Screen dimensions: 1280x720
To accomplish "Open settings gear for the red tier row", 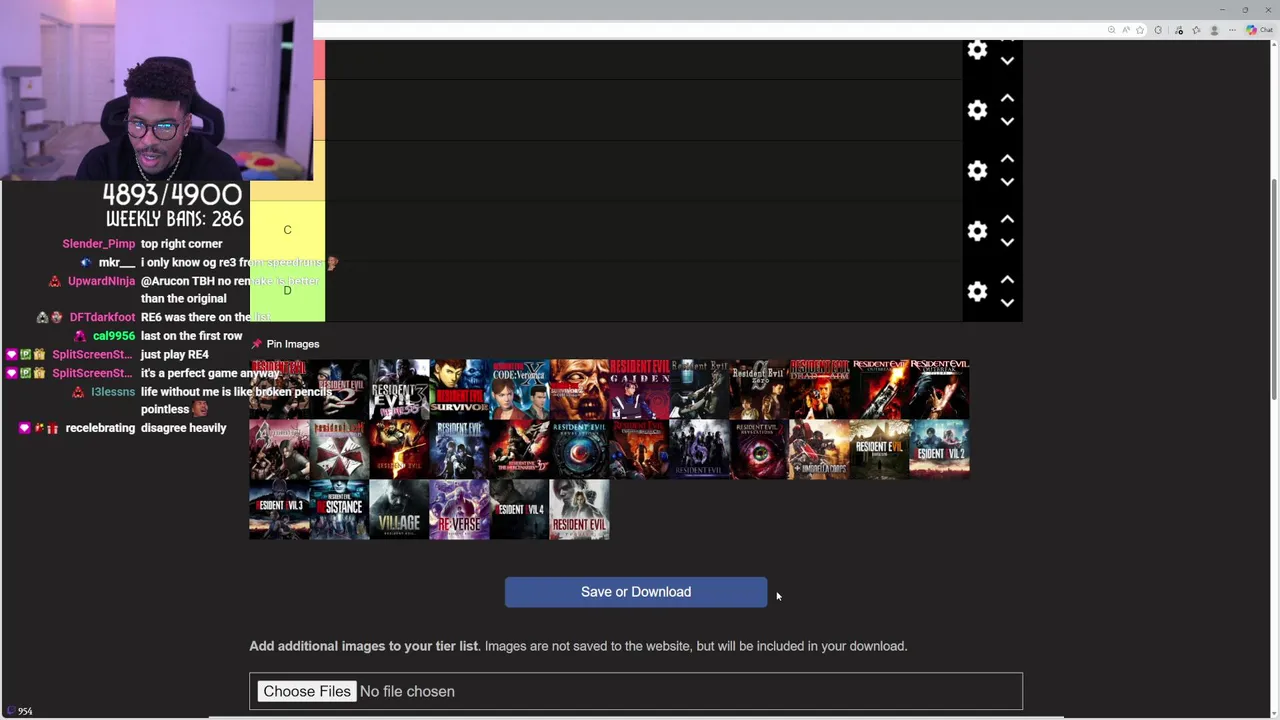I will point(977,50).
